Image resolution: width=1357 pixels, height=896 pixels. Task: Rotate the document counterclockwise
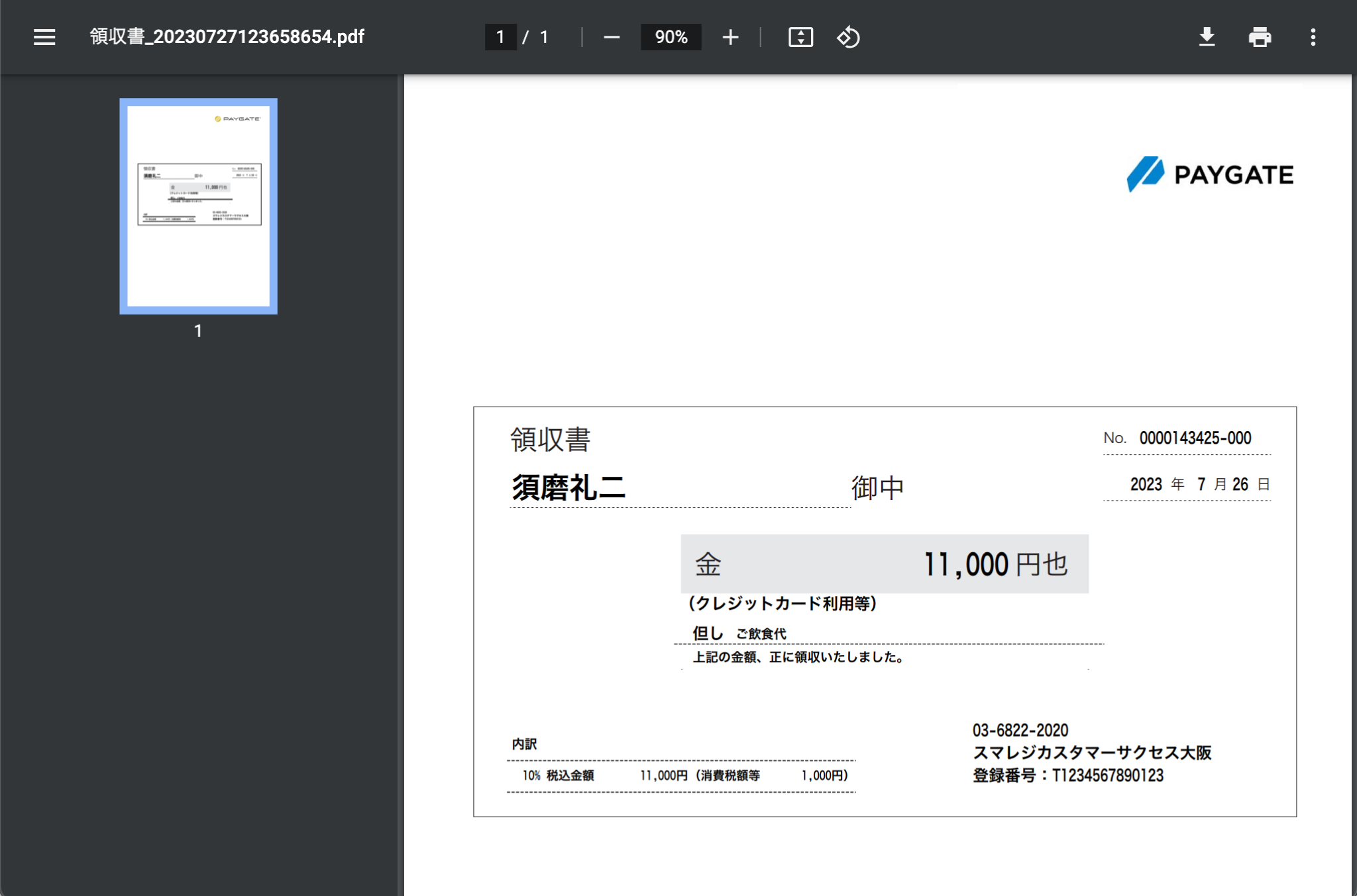pos(849,37)
